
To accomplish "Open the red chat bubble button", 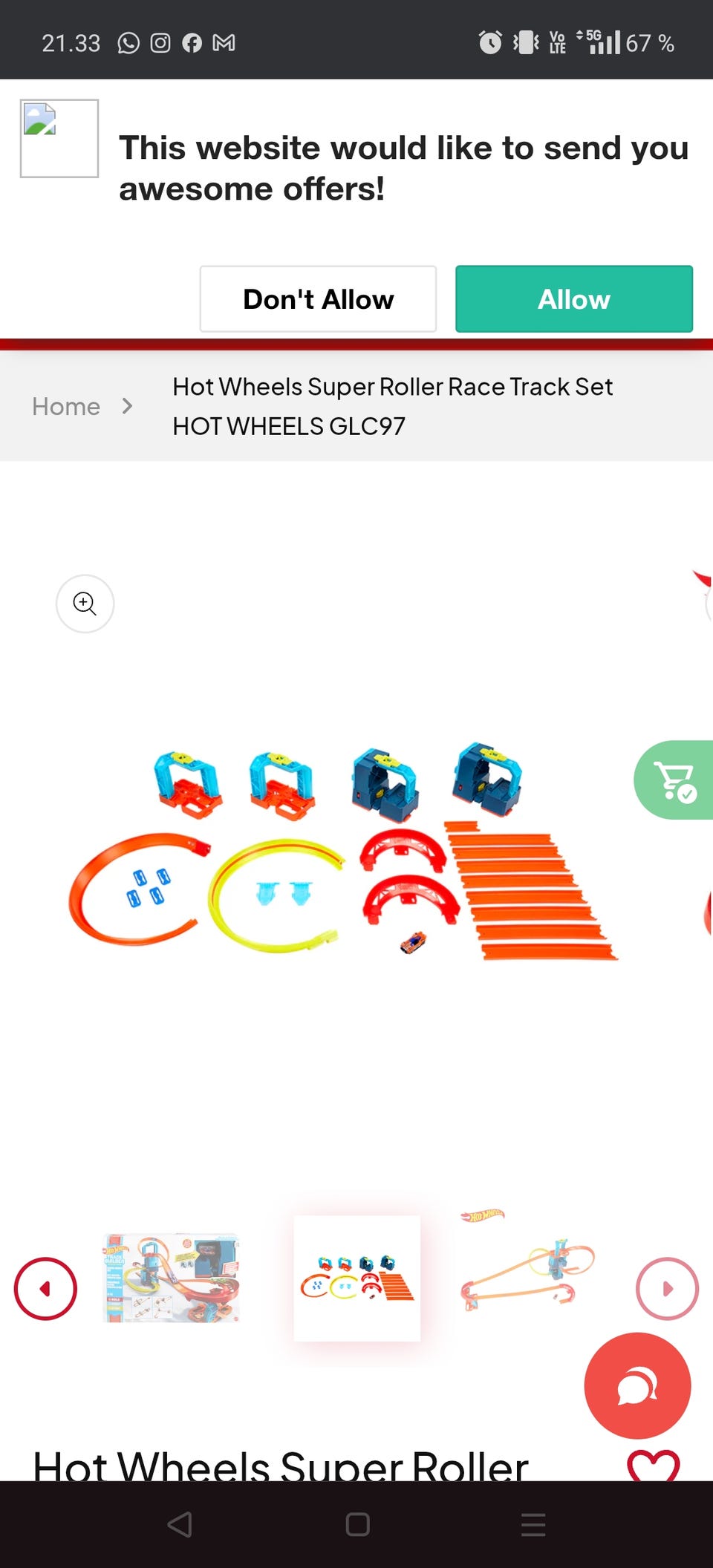I will (x=637, y=1385).
